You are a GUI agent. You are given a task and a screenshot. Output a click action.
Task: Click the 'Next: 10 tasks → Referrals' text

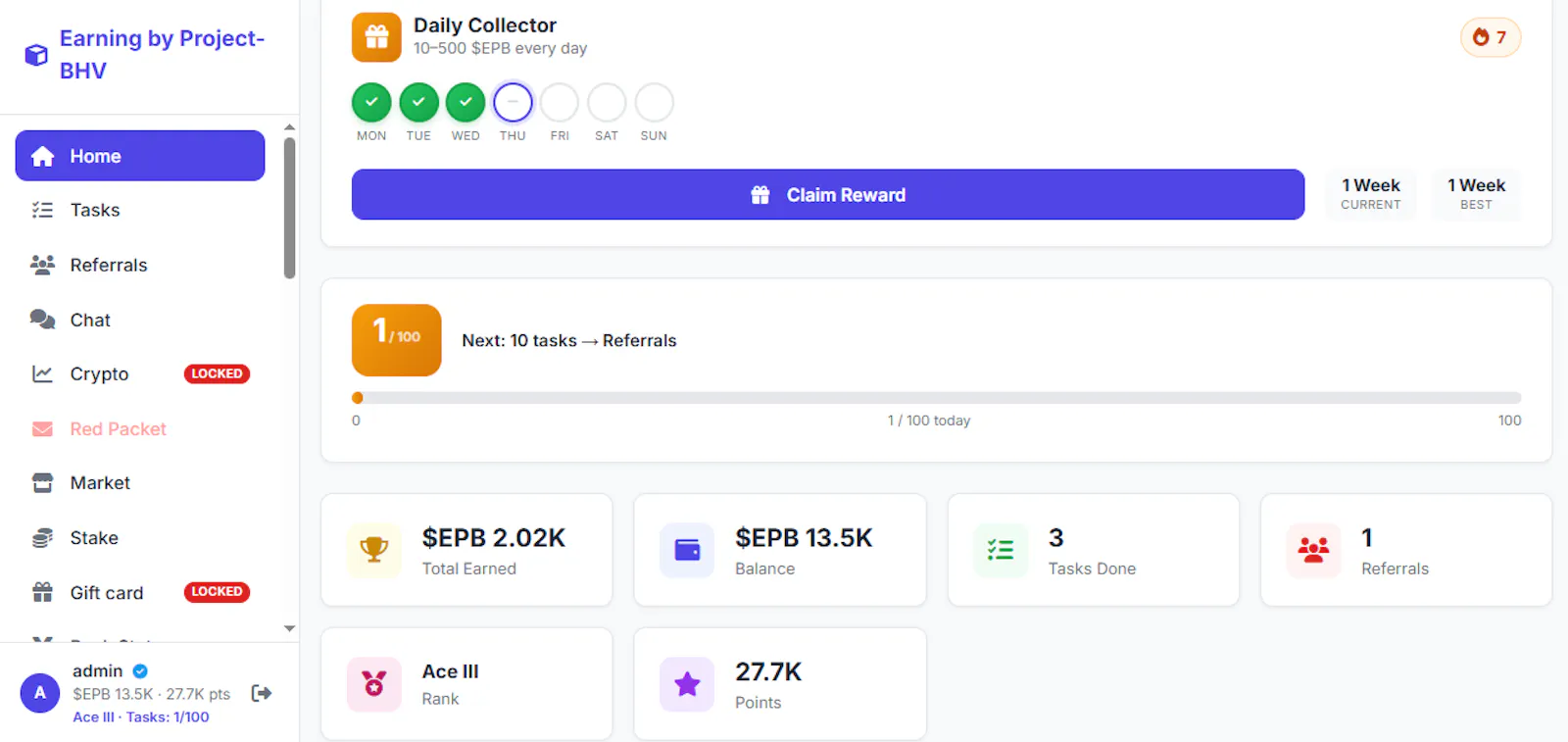[569, 340]
